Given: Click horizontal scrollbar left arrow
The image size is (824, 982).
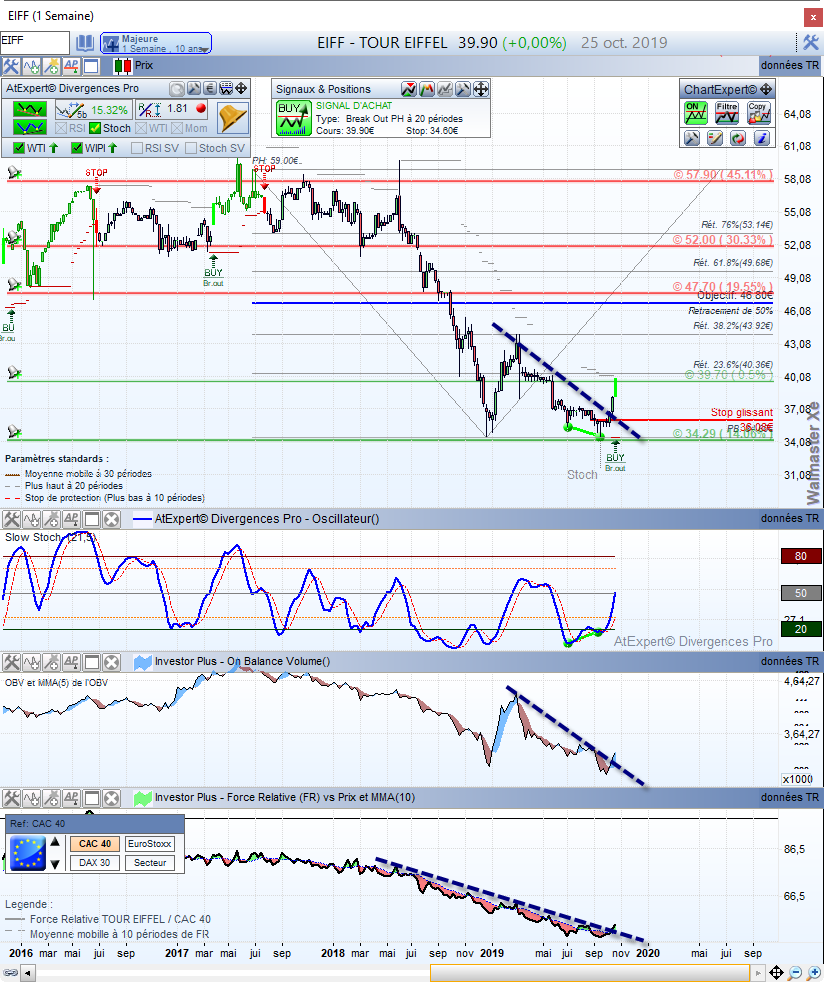Looking at the screenshot, I should (x=28, y=974).
